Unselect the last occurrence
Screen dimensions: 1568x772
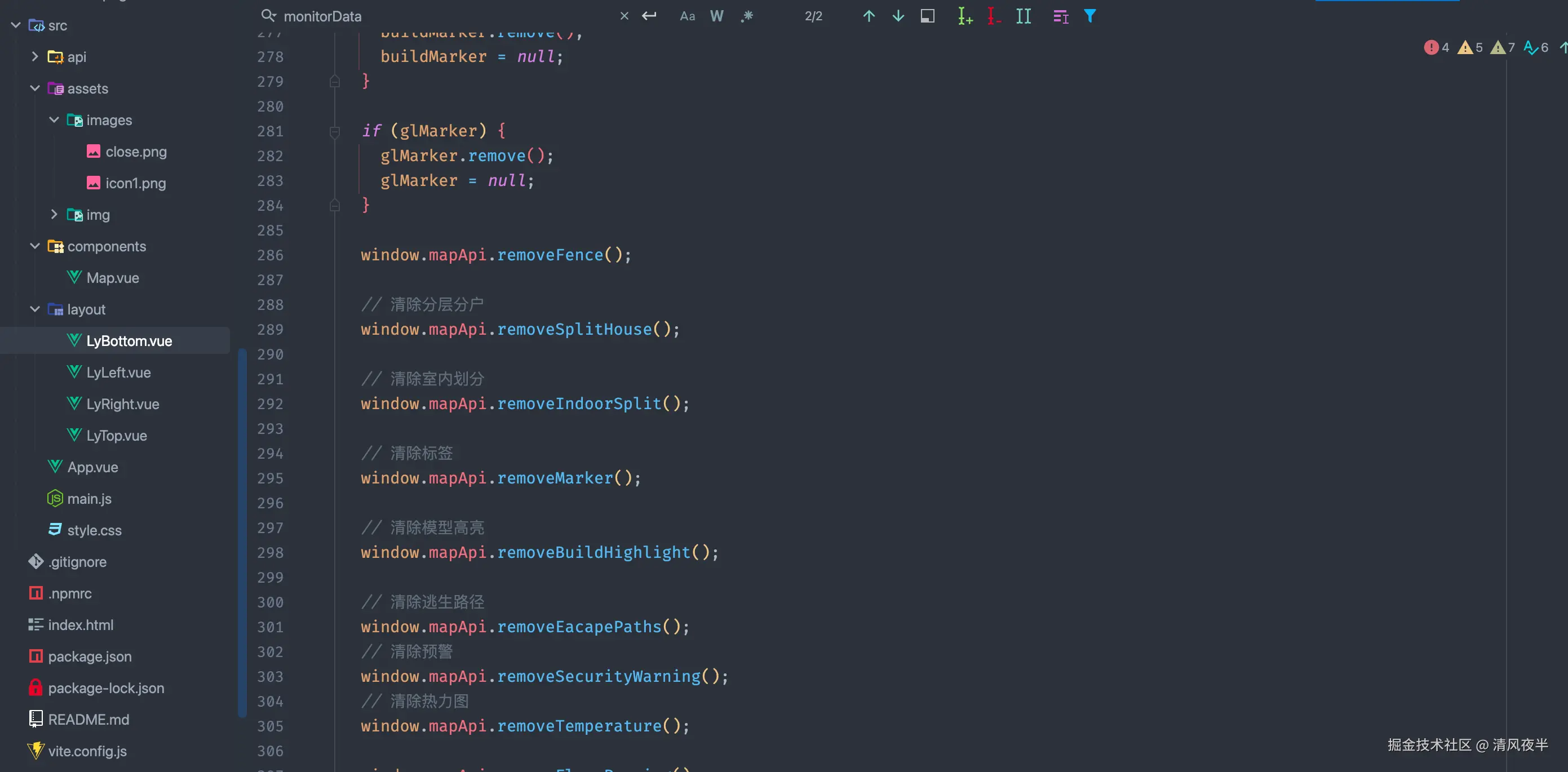(x=994, y=16)
